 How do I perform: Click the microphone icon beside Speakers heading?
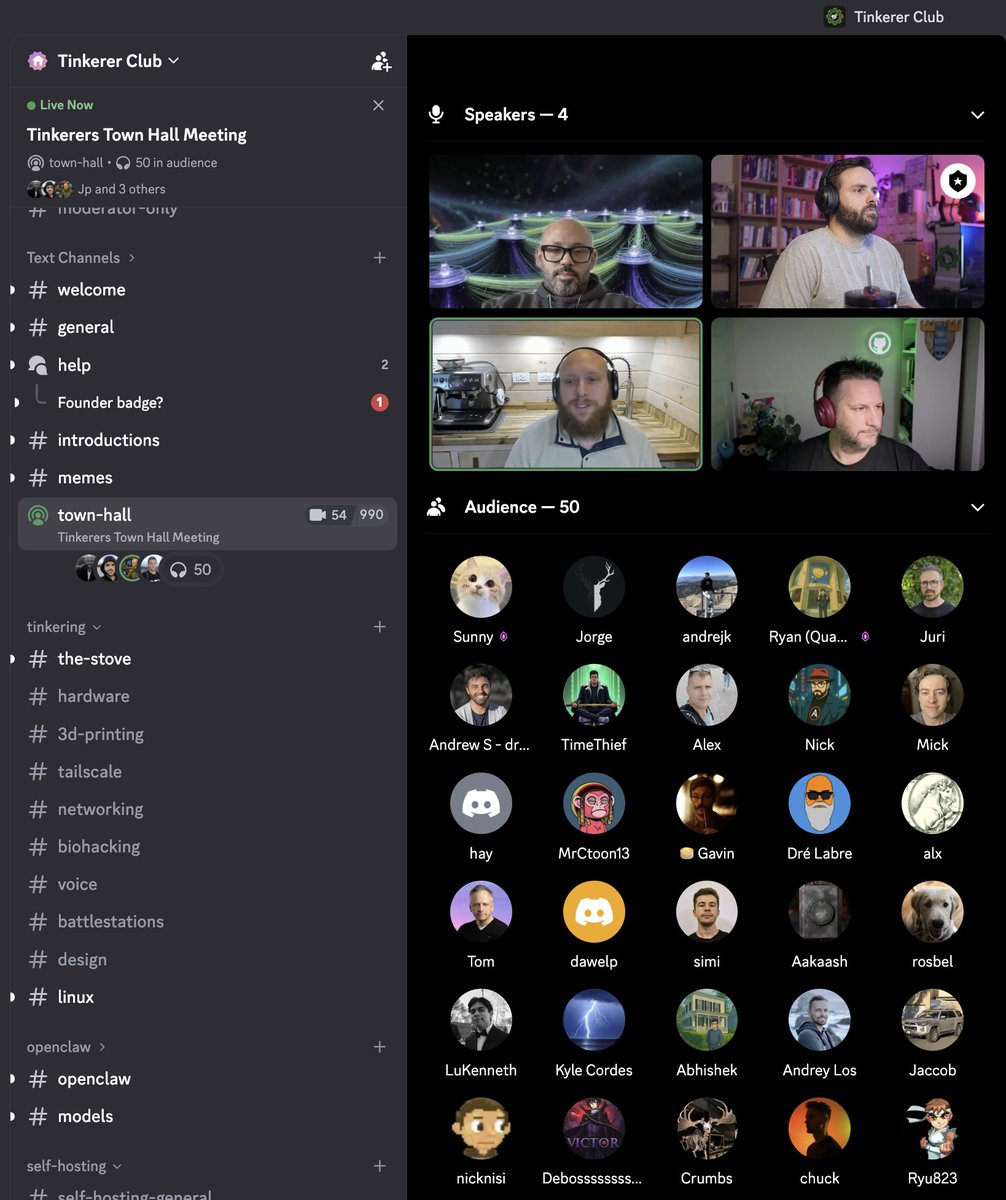coord(436,114)
